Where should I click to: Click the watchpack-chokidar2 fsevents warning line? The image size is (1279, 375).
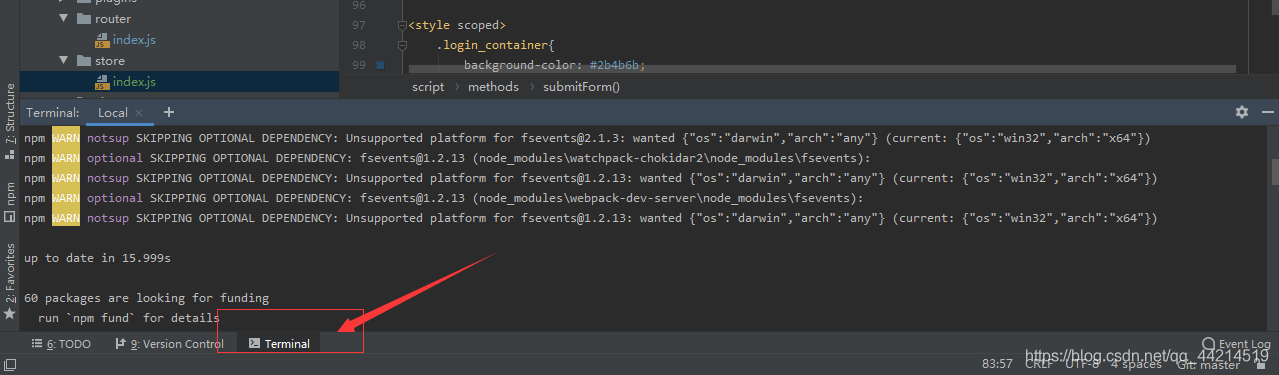point(447,158)
